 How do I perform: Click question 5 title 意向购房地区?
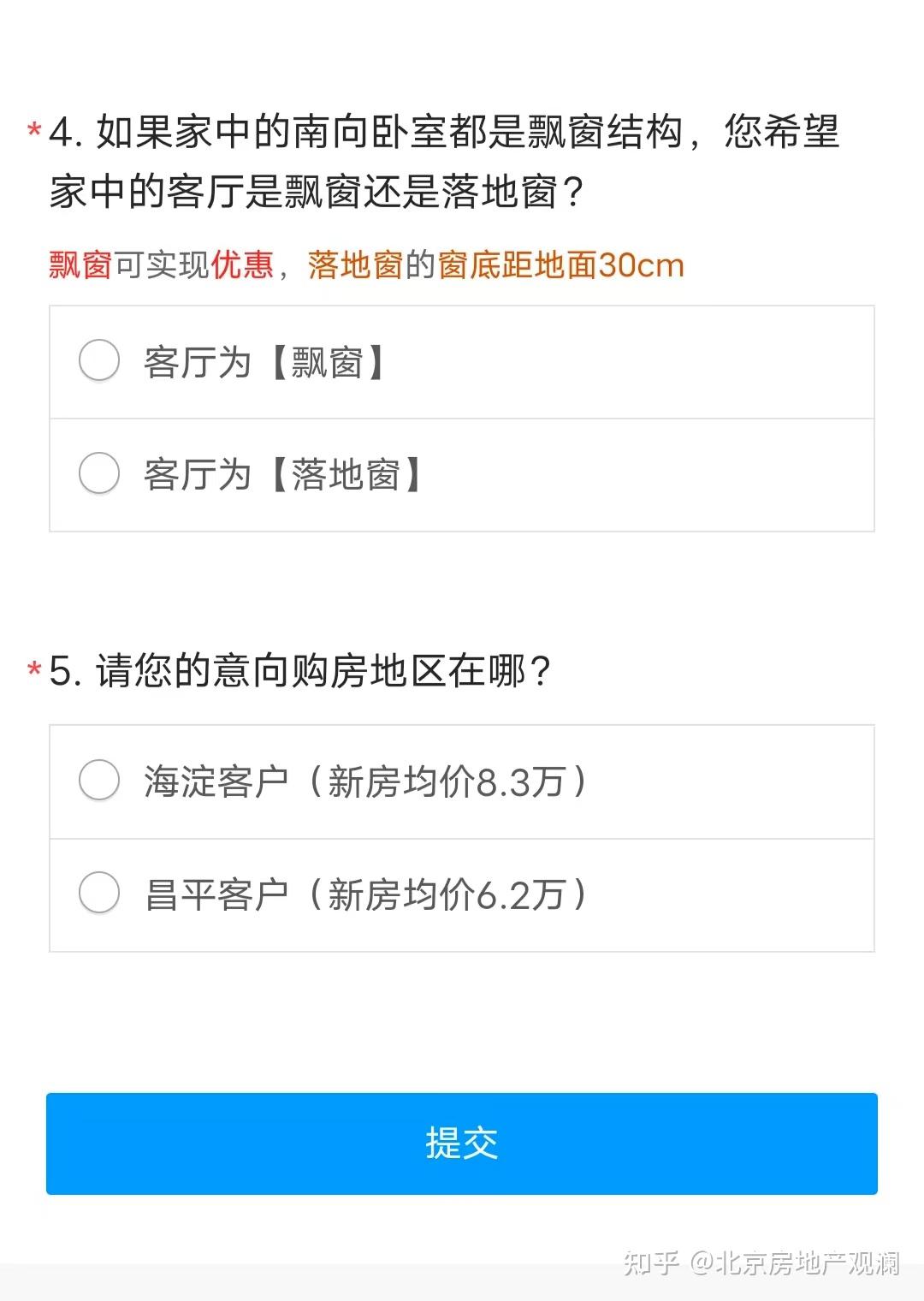coord(299,670)
